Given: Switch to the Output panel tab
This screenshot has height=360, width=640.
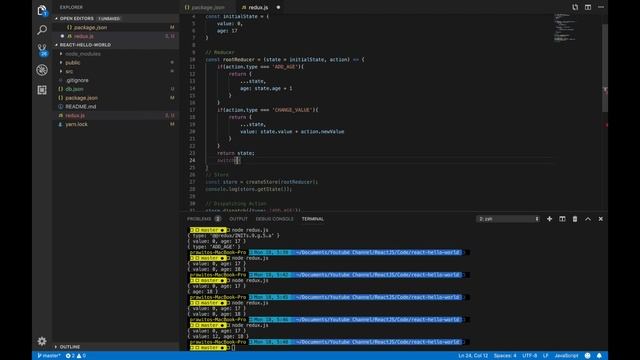Looking at the screenshot, I should (238, 219).
